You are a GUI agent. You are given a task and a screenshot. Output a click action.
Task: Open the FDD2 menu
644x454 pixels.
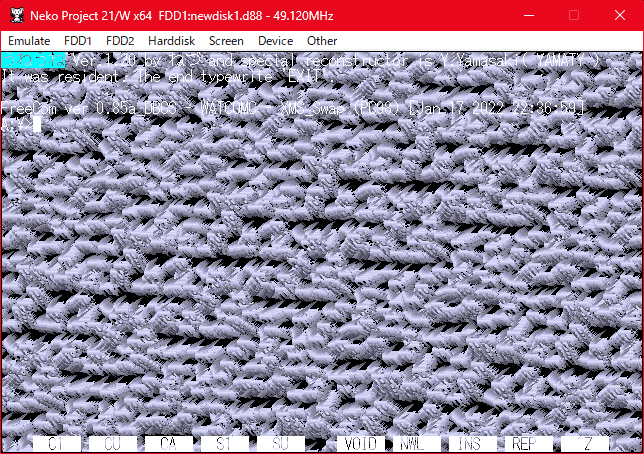pyautogui.click(x=120, y=41)
